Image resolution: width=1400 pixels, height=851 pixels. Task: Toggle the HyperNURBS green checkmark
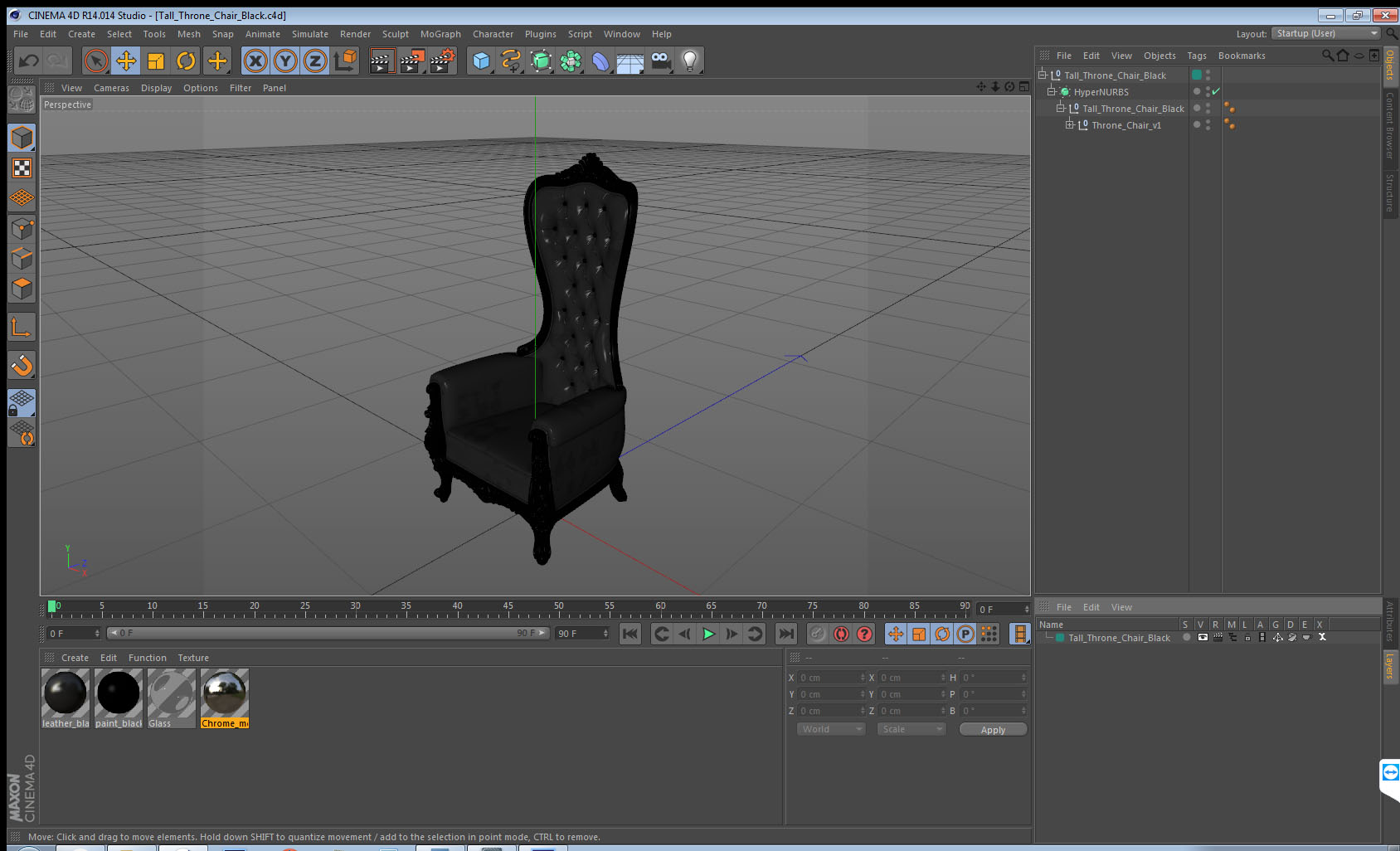coord(1216,91)
